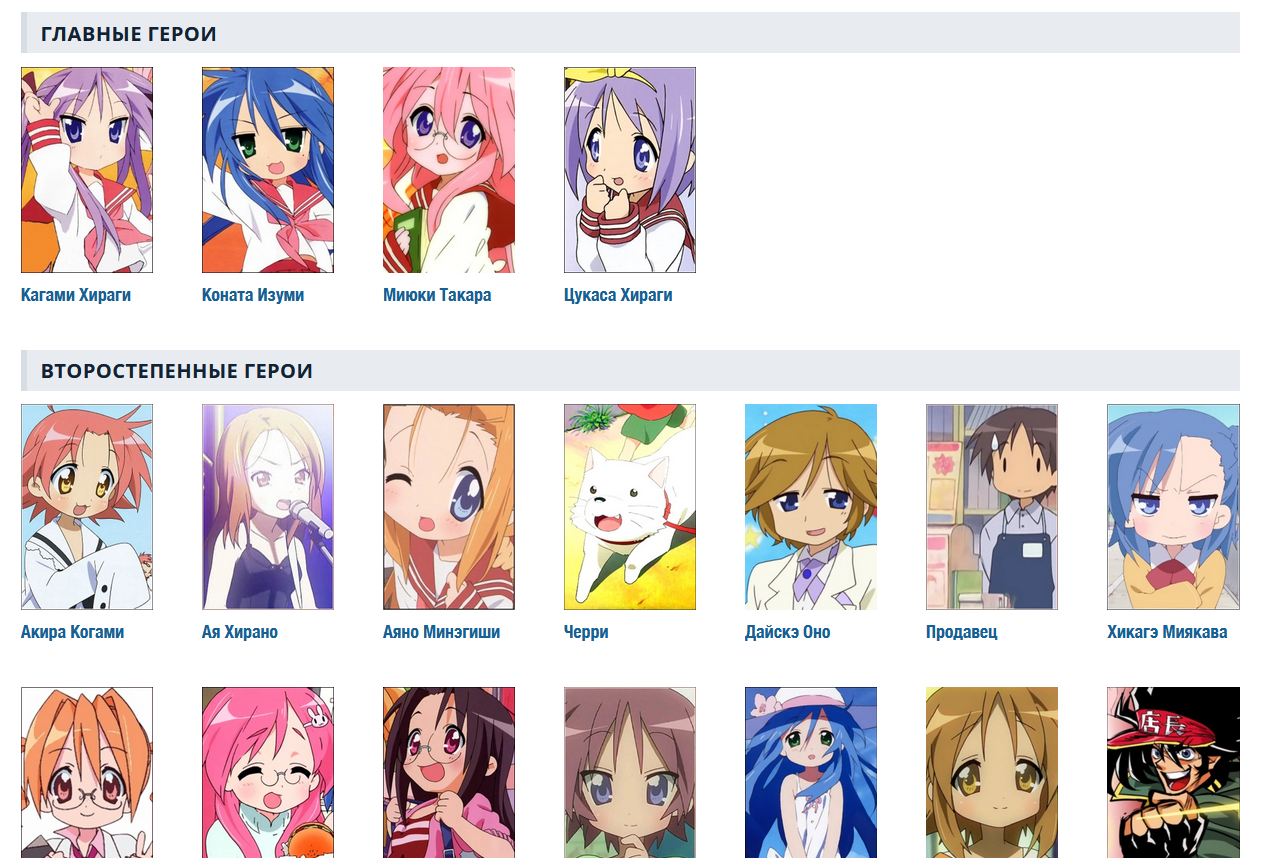Click the Дайскэ Оно name link
Viewport: 1271px width, 858px height.
click(x=788, y=632)
